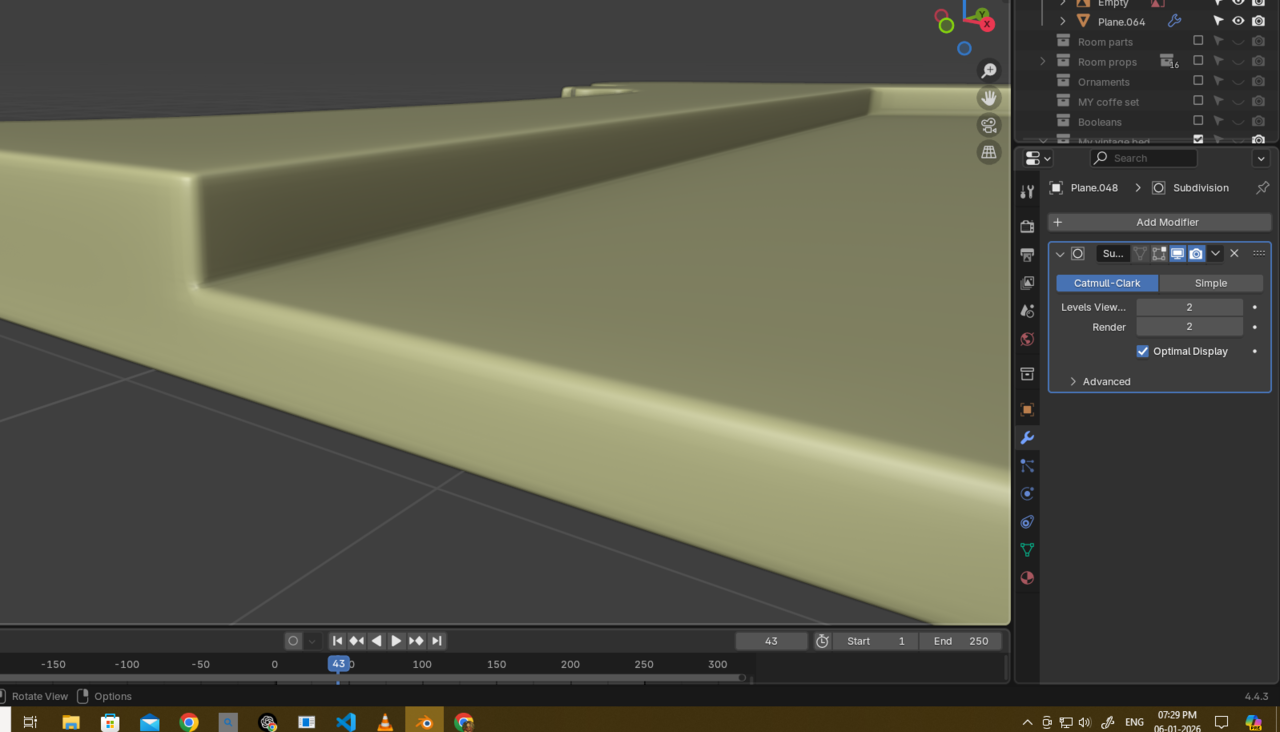Expand the Room props collection

1043,61
